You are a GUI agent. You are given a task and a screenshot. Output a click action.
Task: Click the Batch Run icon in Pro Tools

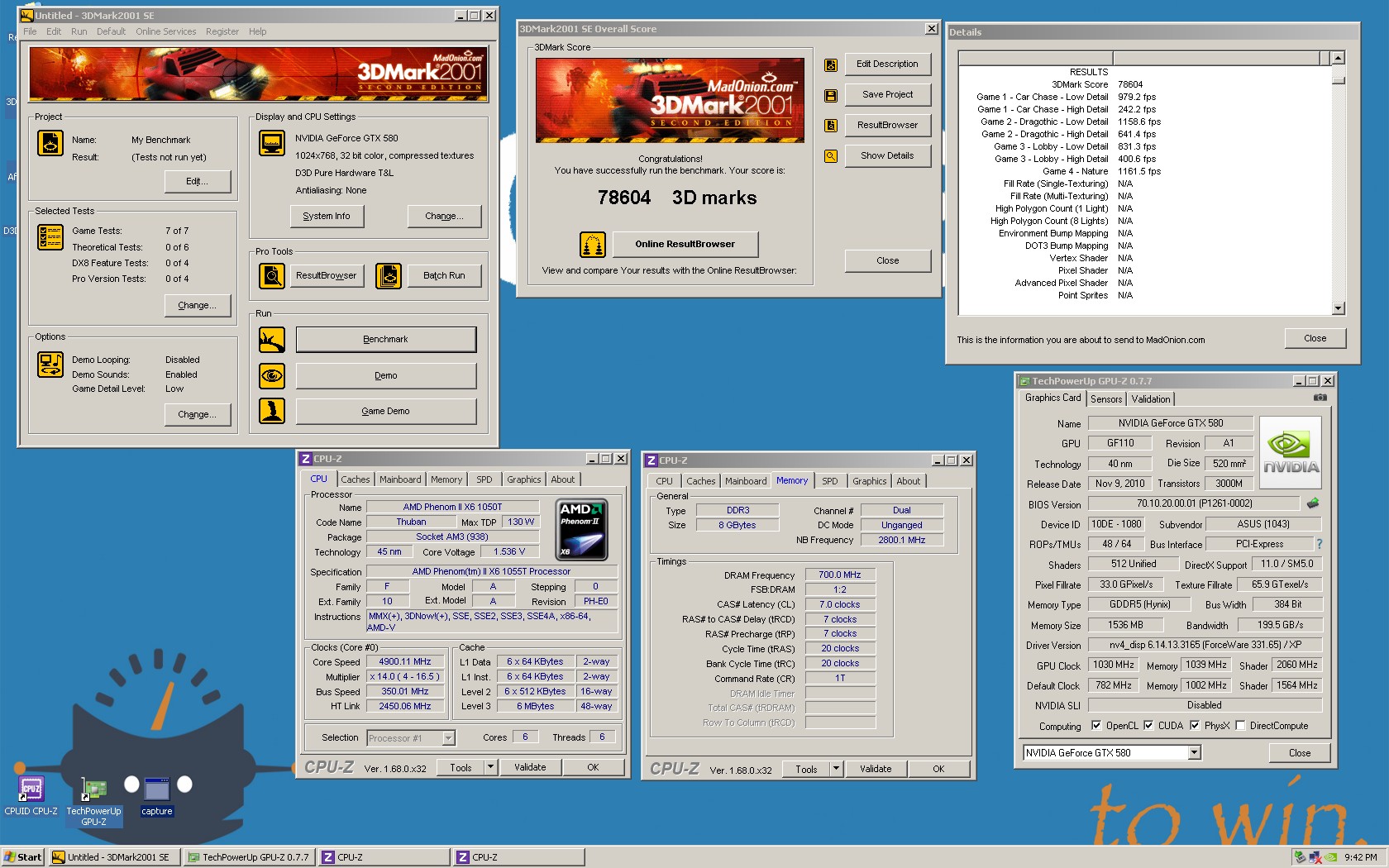click(389, 275)
